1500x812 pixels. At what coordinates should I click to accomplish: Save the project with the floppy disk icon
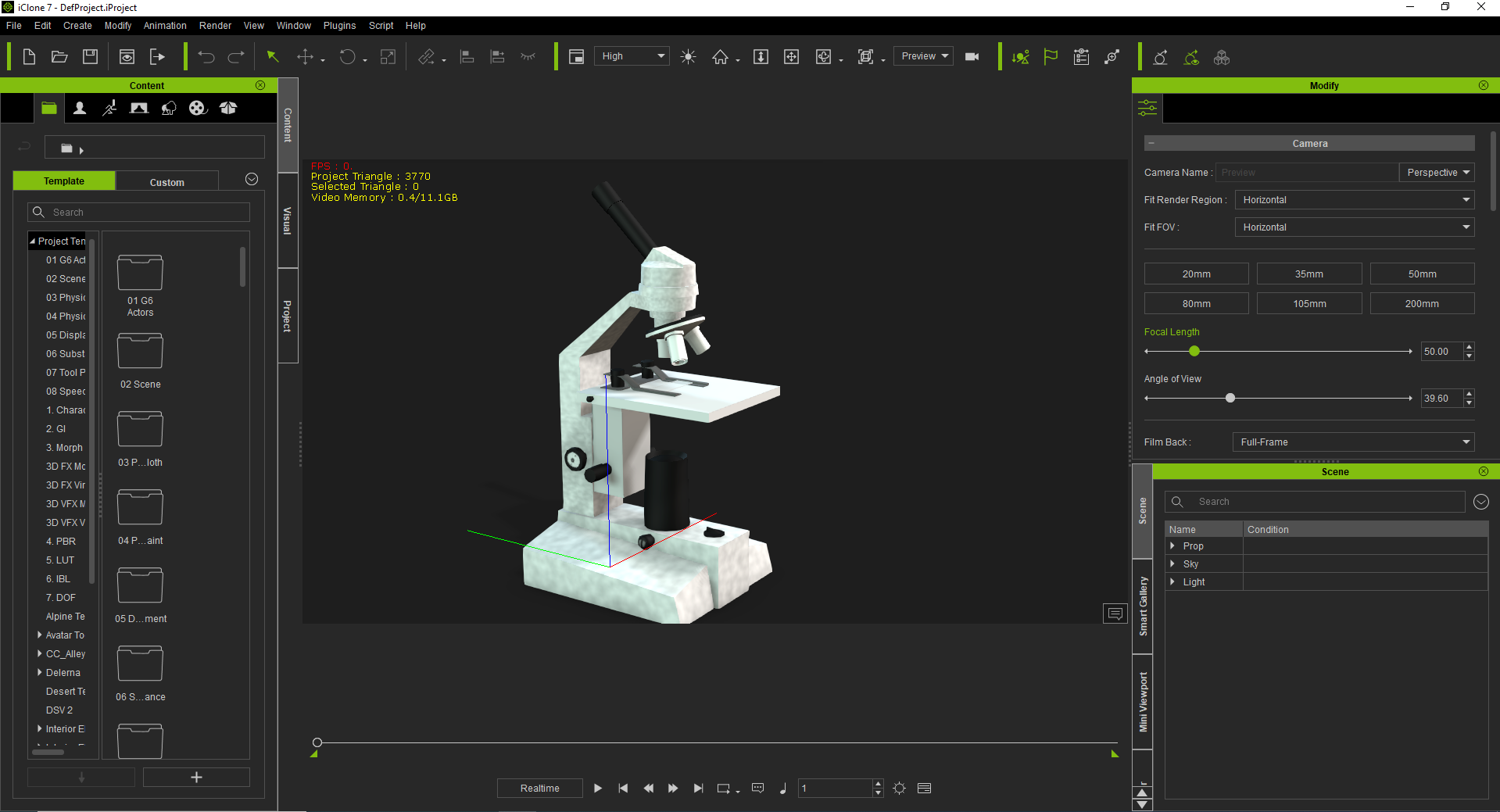tap(90, 56)
